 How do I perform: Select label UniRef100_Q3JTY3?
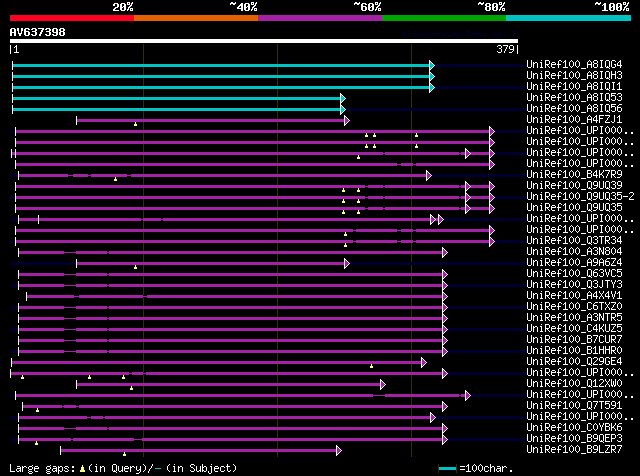[x=574, y=285]
